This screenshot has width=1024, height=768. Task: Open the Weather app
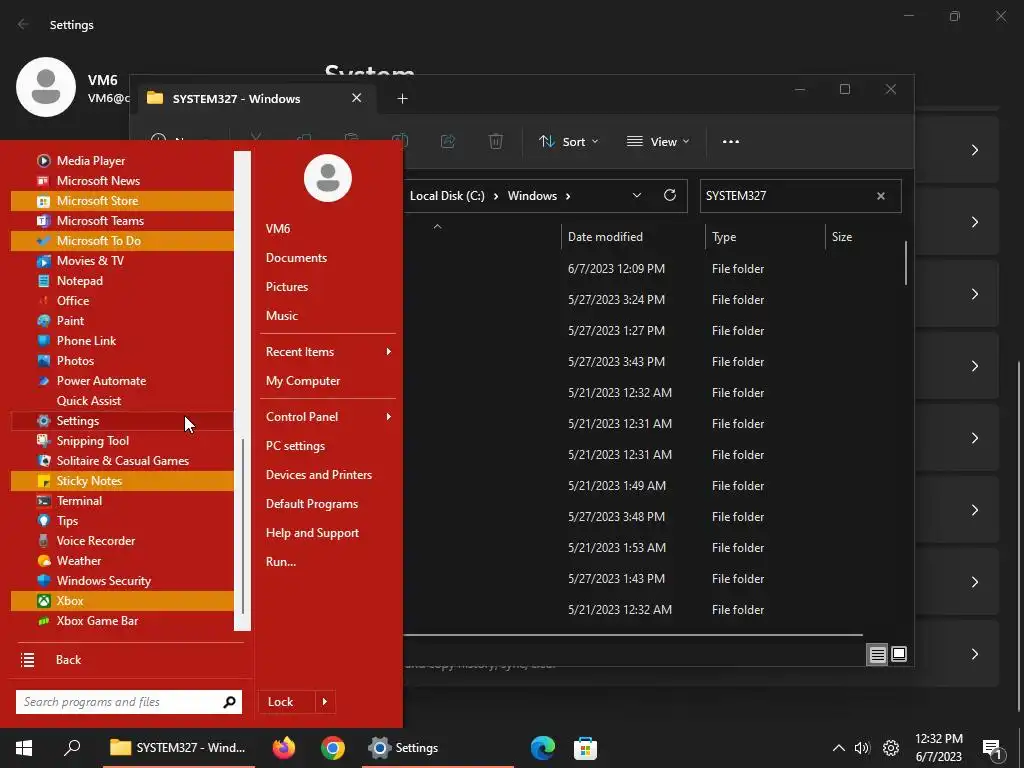pyautogui.click(x=122, y=561)
